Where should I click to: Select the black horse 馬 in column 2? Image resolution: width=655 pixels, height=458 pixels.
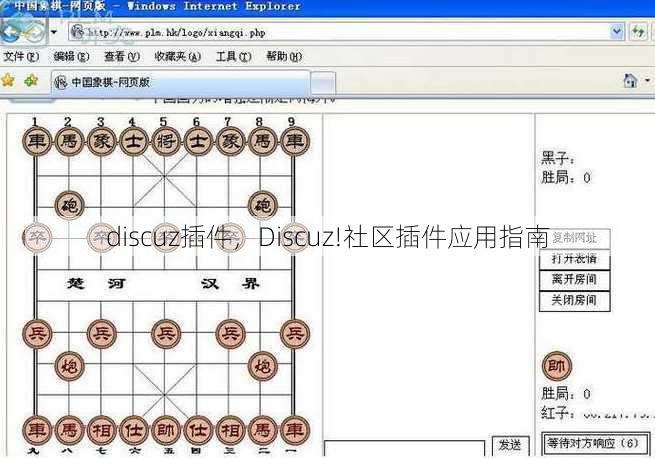(x=69, y=141)
